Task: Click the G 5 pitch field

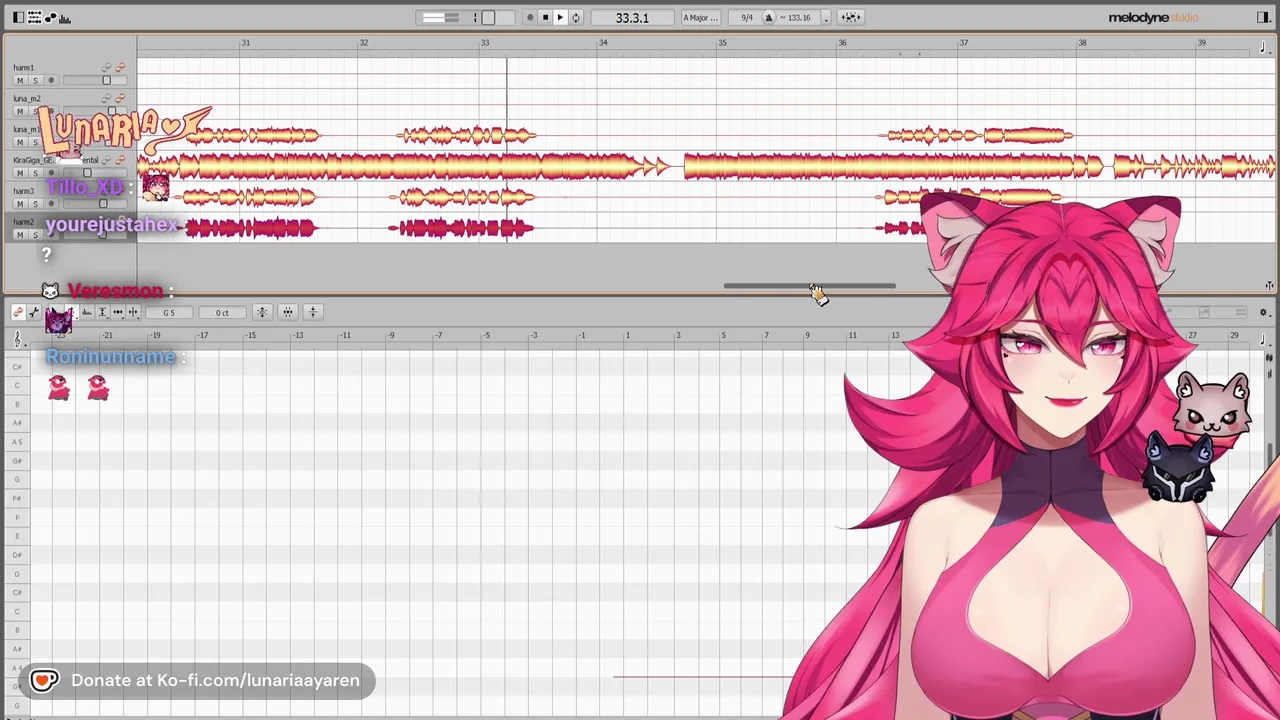Action: tap(169, 313)
